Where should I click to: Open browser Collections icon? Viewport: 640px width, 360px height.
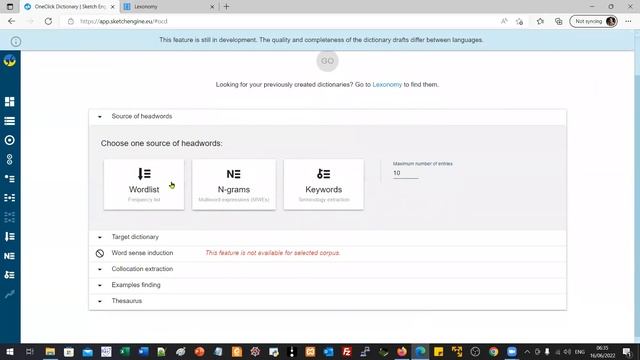[x=558, y=21]
